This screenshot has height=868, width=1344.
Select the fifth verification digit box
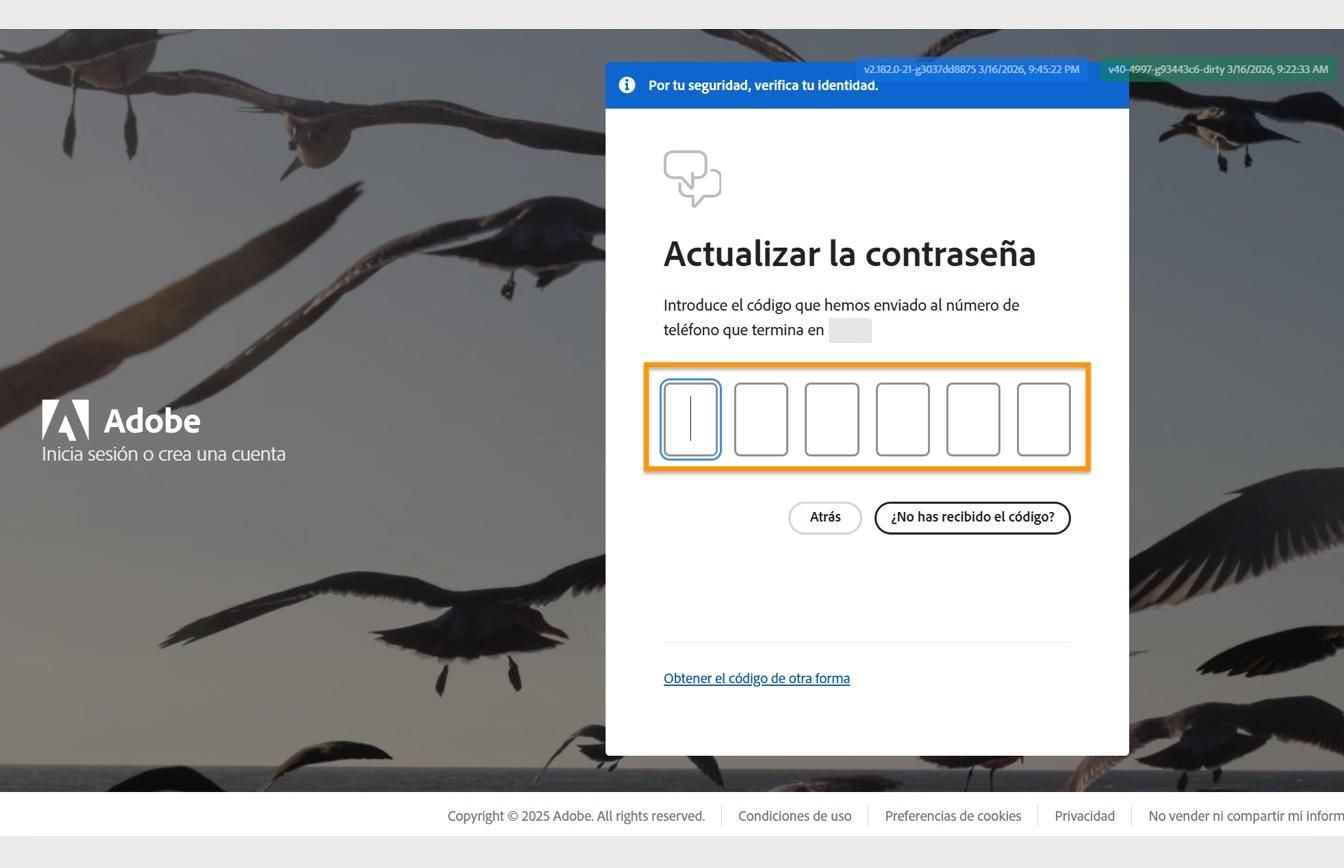coord(973,419)
